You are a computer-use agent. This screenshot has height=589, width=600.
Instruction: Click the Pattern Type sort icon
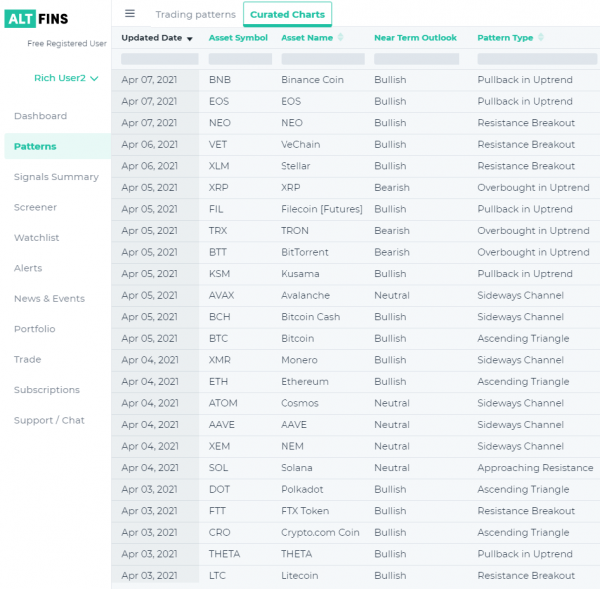point(541,38)
